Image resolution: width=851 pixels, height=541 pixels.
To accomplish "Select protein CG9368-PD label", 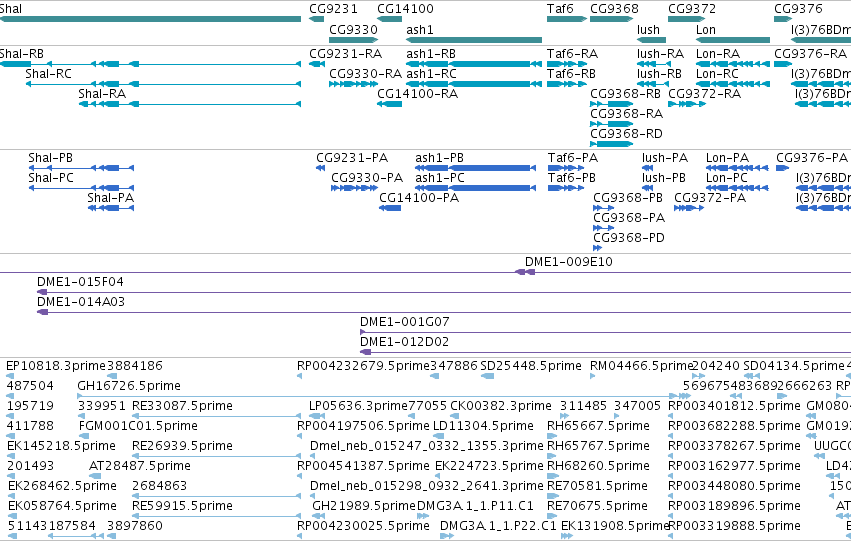I will coord(629,238).
